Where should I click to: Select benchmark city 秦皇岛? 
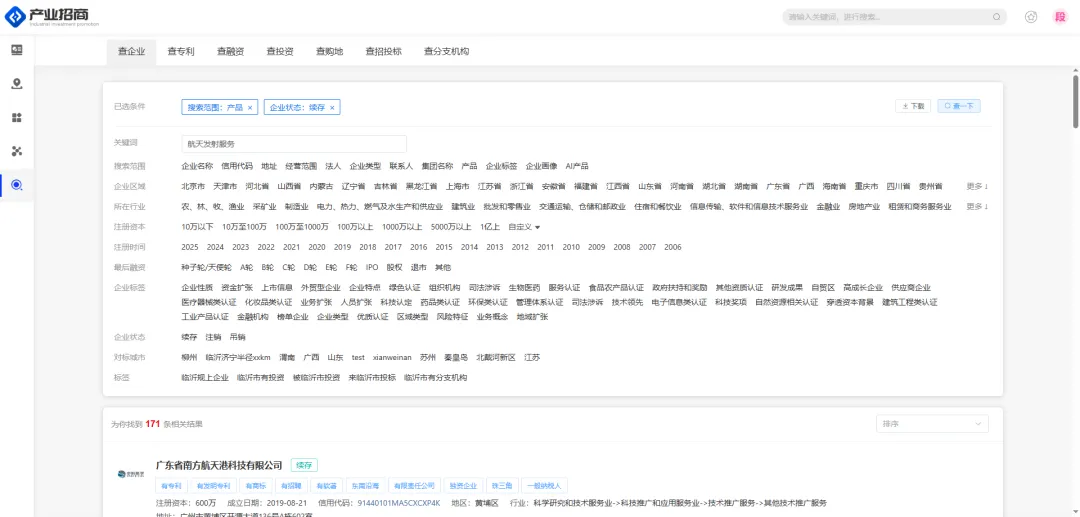[x=457, y=358]
